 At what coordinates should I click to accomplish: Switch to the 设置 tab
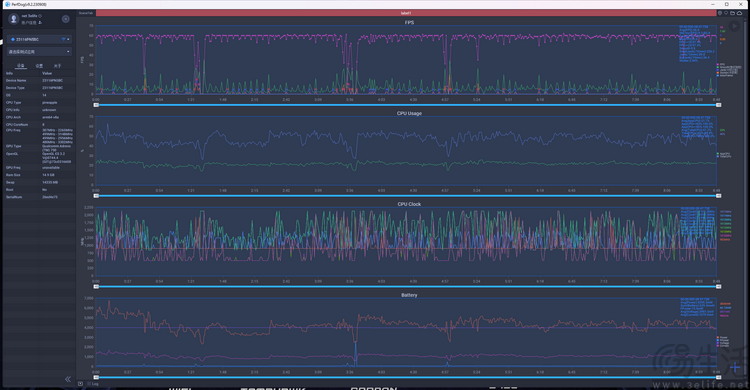coord(39,66)
